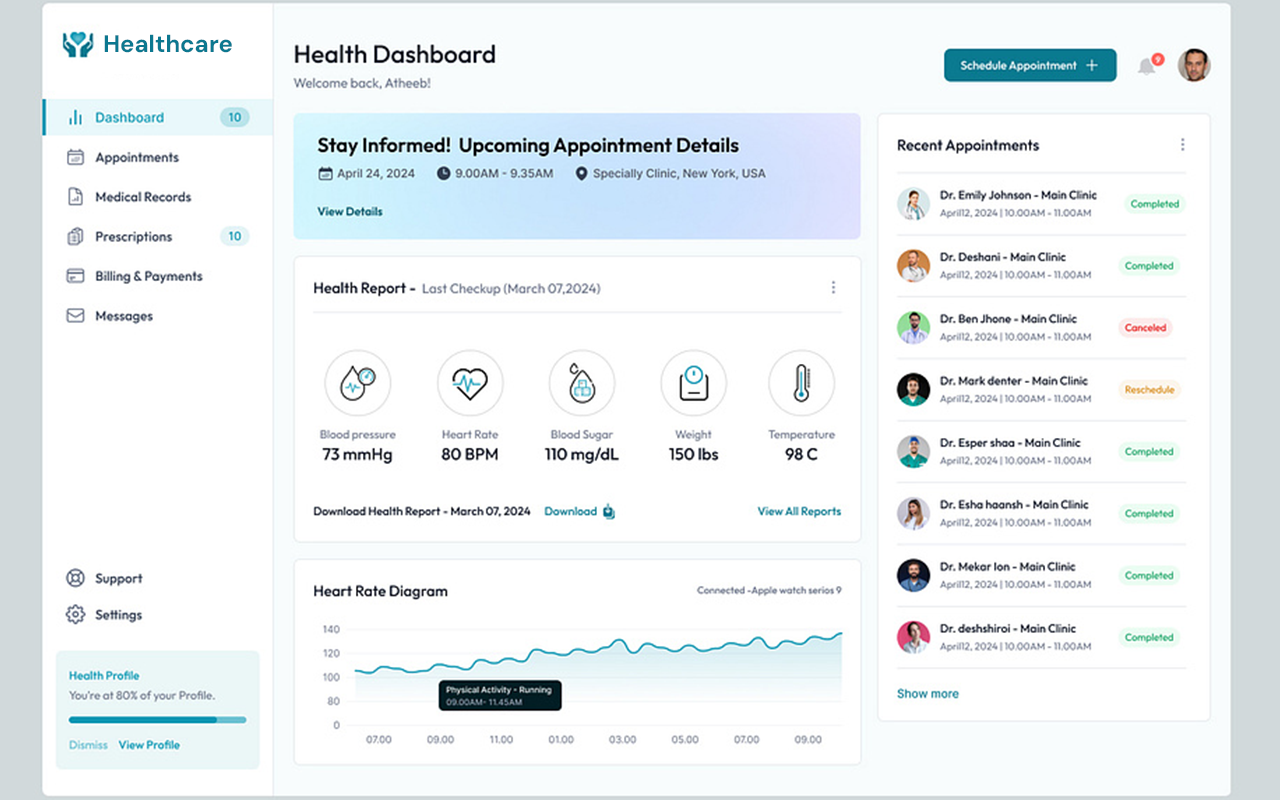
Task: Click the Blood pressure icon
Action: (x=357, y=383)
